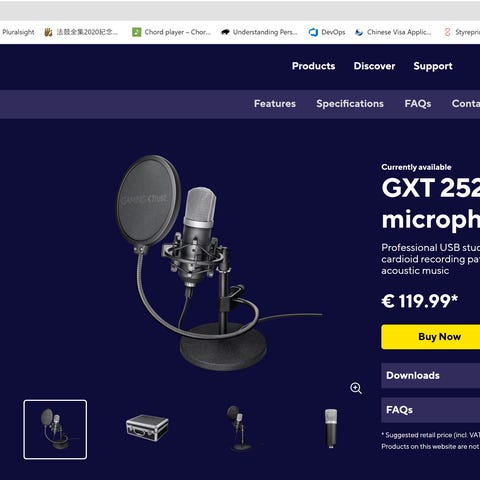Open the Support menu
The width and height of the screenshot is (480, 480).
[433, 66]
